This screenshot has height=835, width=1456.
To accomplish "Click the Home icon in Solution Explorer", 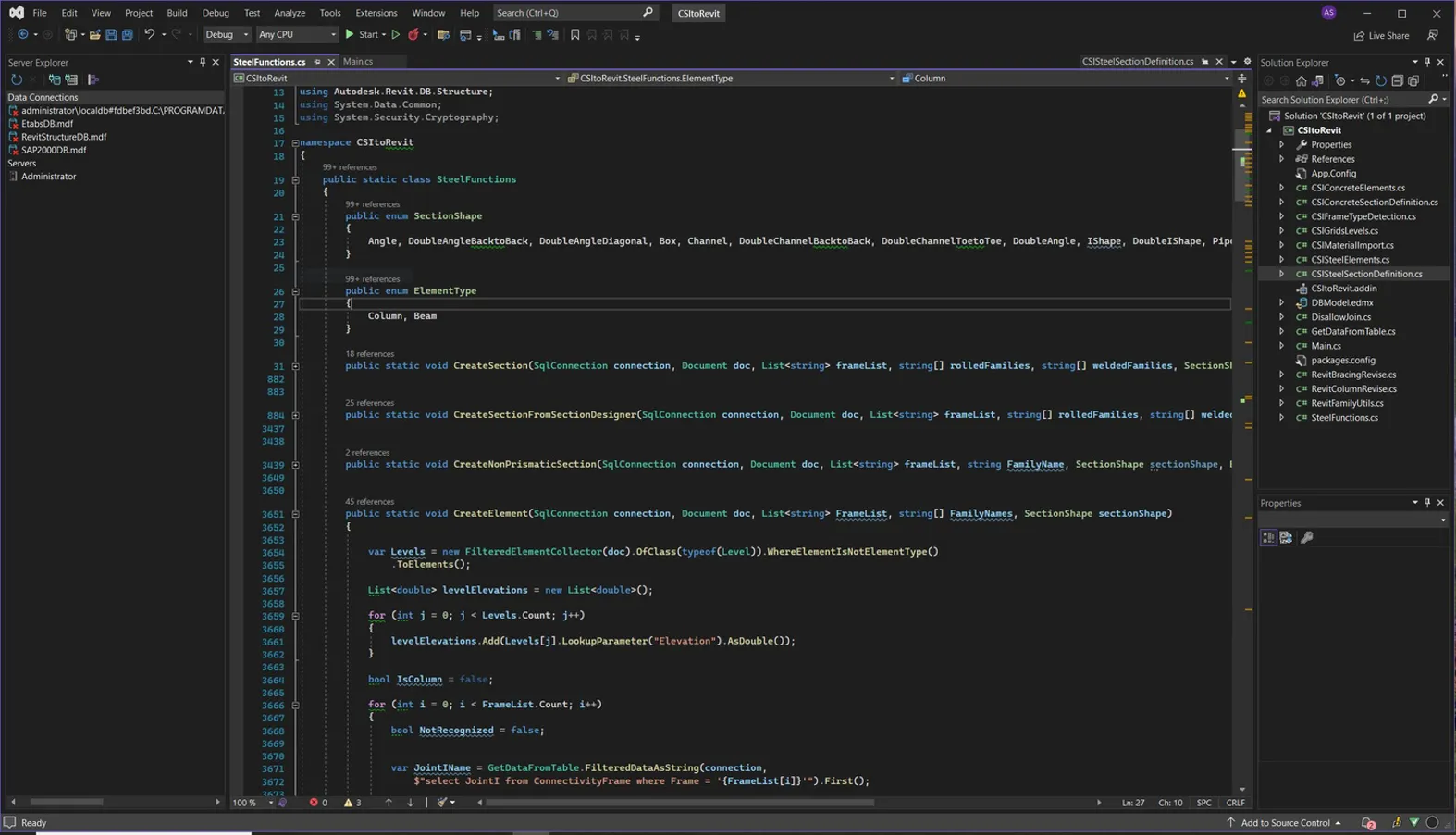I will pos(1302,81).
